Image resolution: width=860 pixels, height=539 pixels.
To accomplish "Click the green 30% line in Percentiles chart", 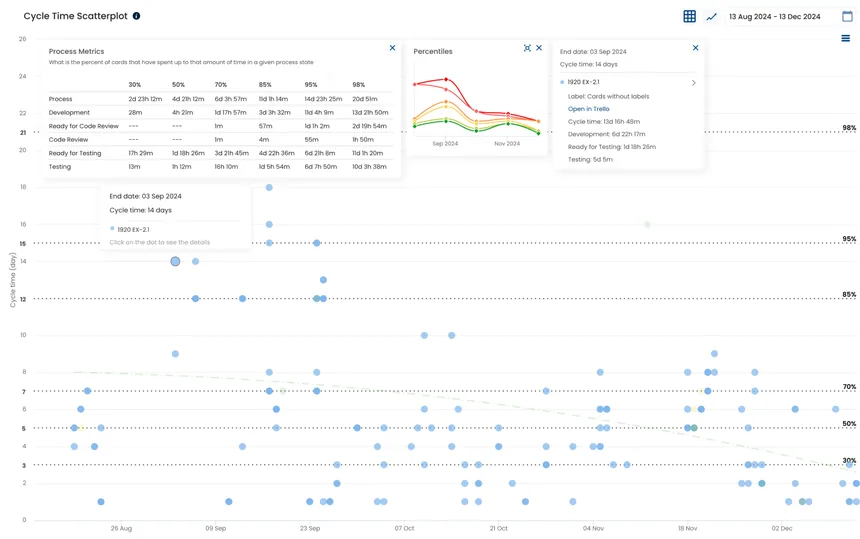I will tap(477, 129).
